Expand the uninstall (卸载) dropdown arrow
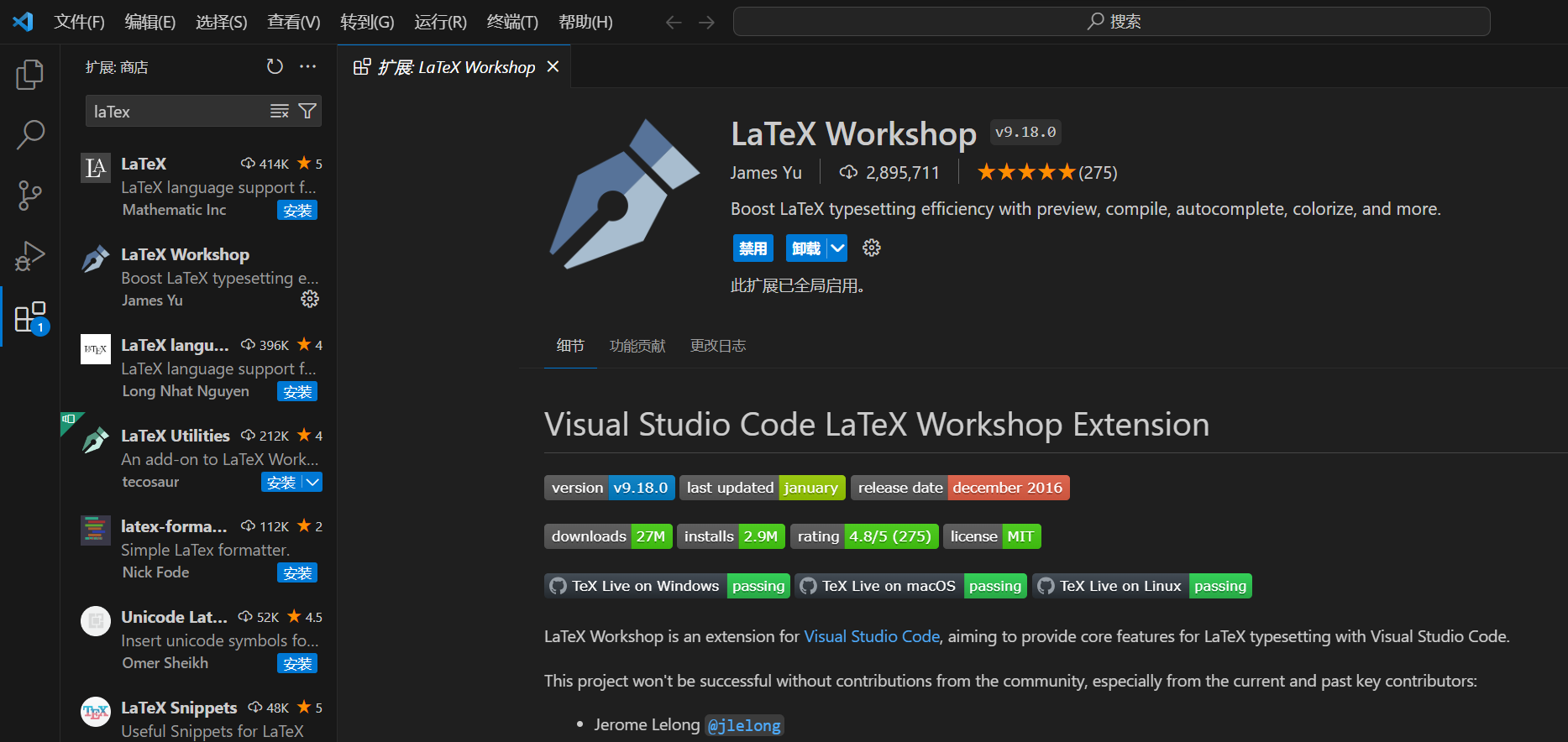This screenshot has width=1568, height=742. coord(837,248)
